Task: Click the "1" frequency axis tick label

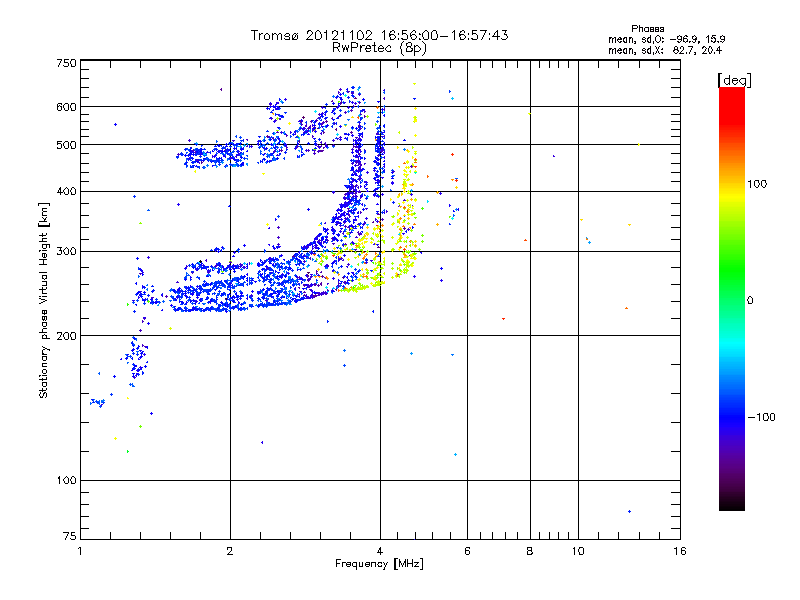Action: pyautogui.click(x=80, y=551)
